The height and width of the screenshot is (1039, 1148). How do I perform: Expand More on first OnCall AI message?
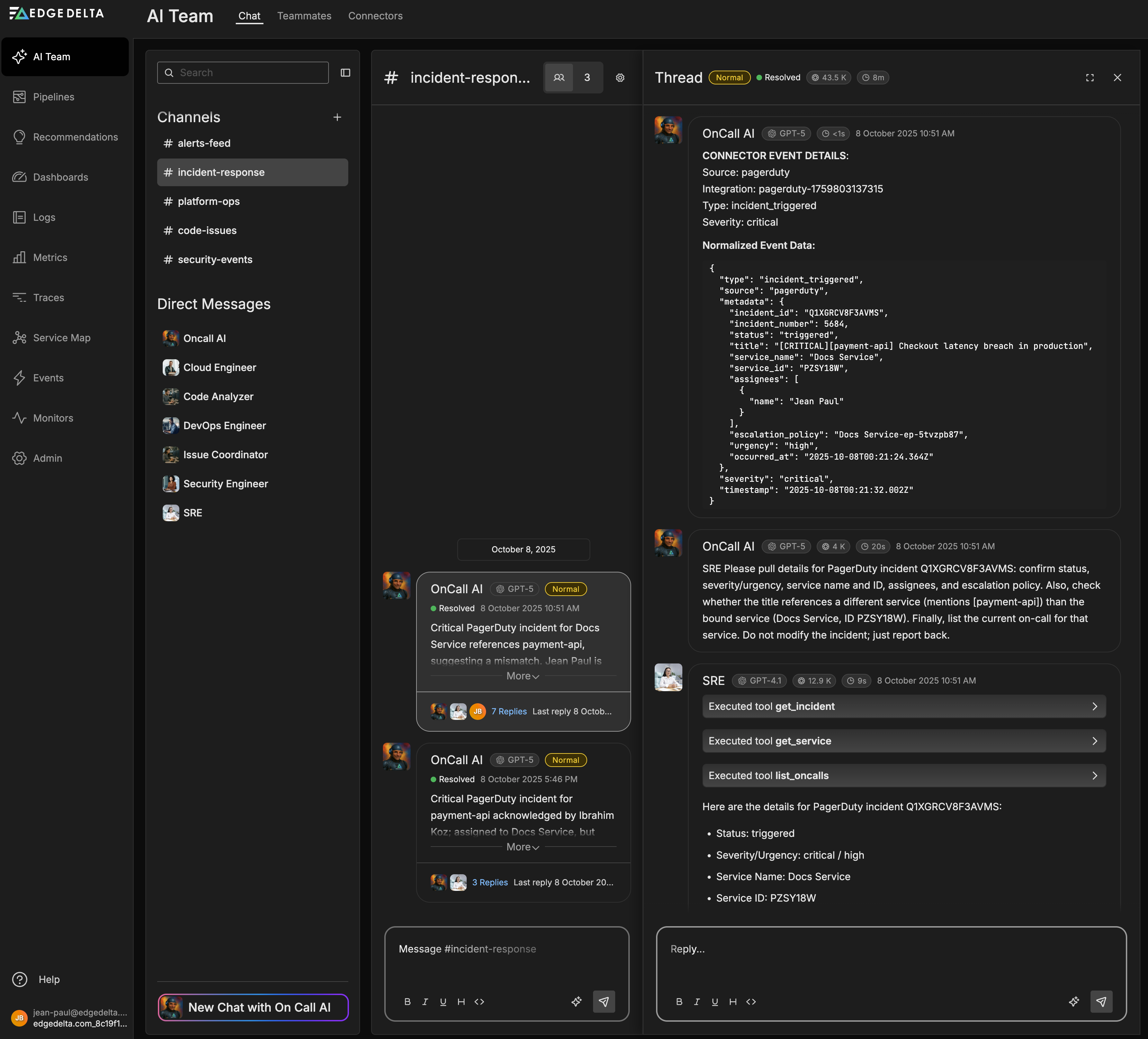coord(522,676)
